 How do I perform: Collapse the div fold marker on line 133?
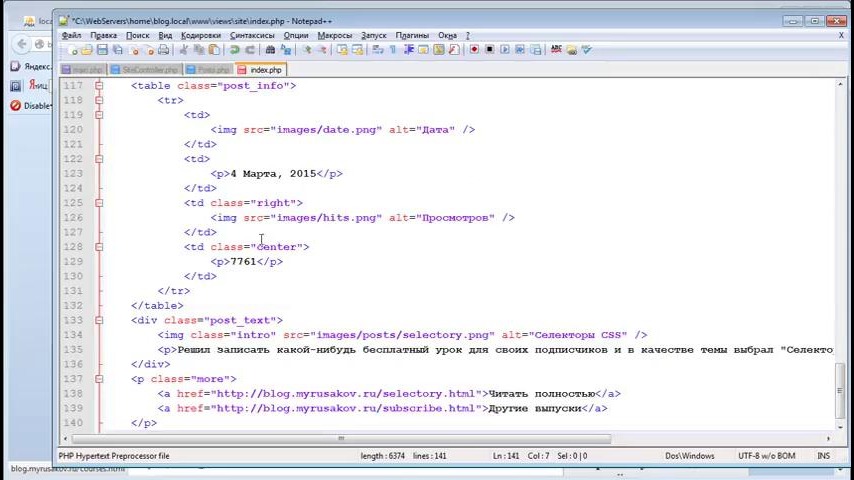tap(99, 320)
